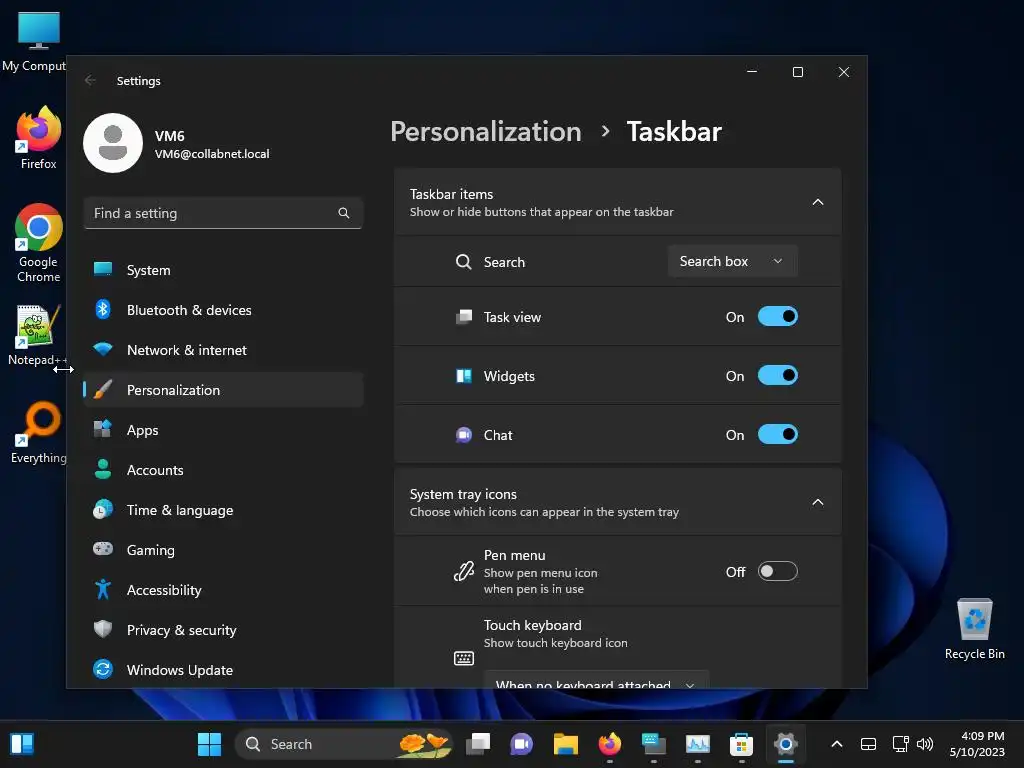Click the Task view row icon

pyautogui.click(x=464, y=317)
